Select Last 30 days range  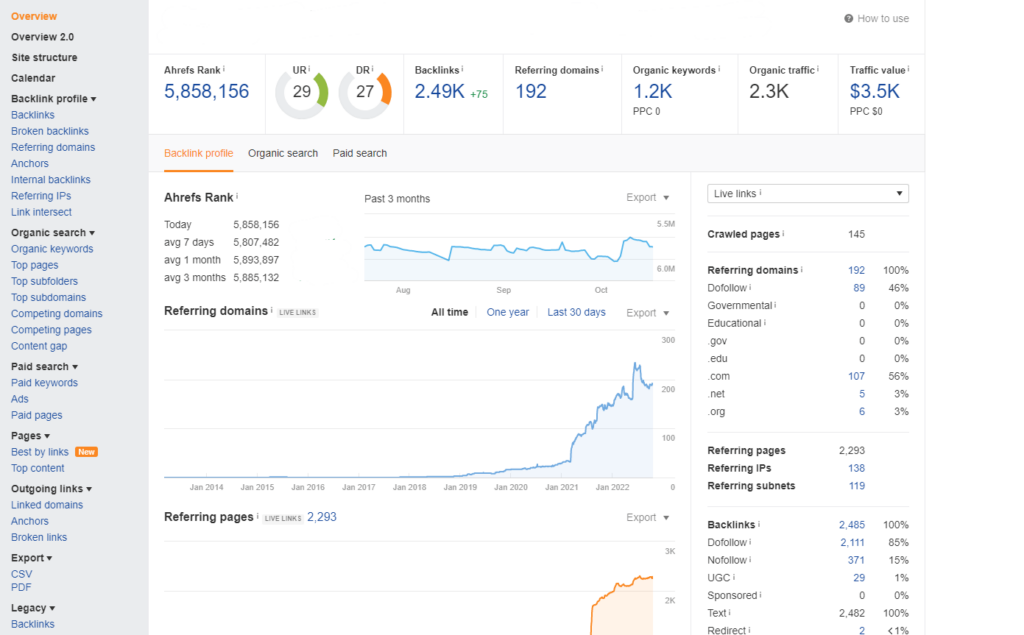point(576,312)
